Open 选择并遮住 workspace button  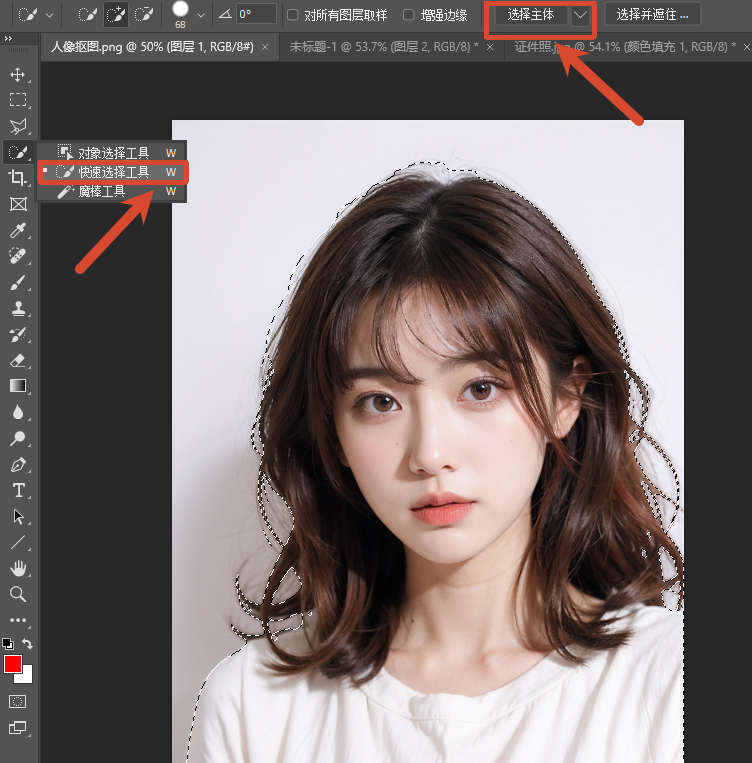[652, 15]
